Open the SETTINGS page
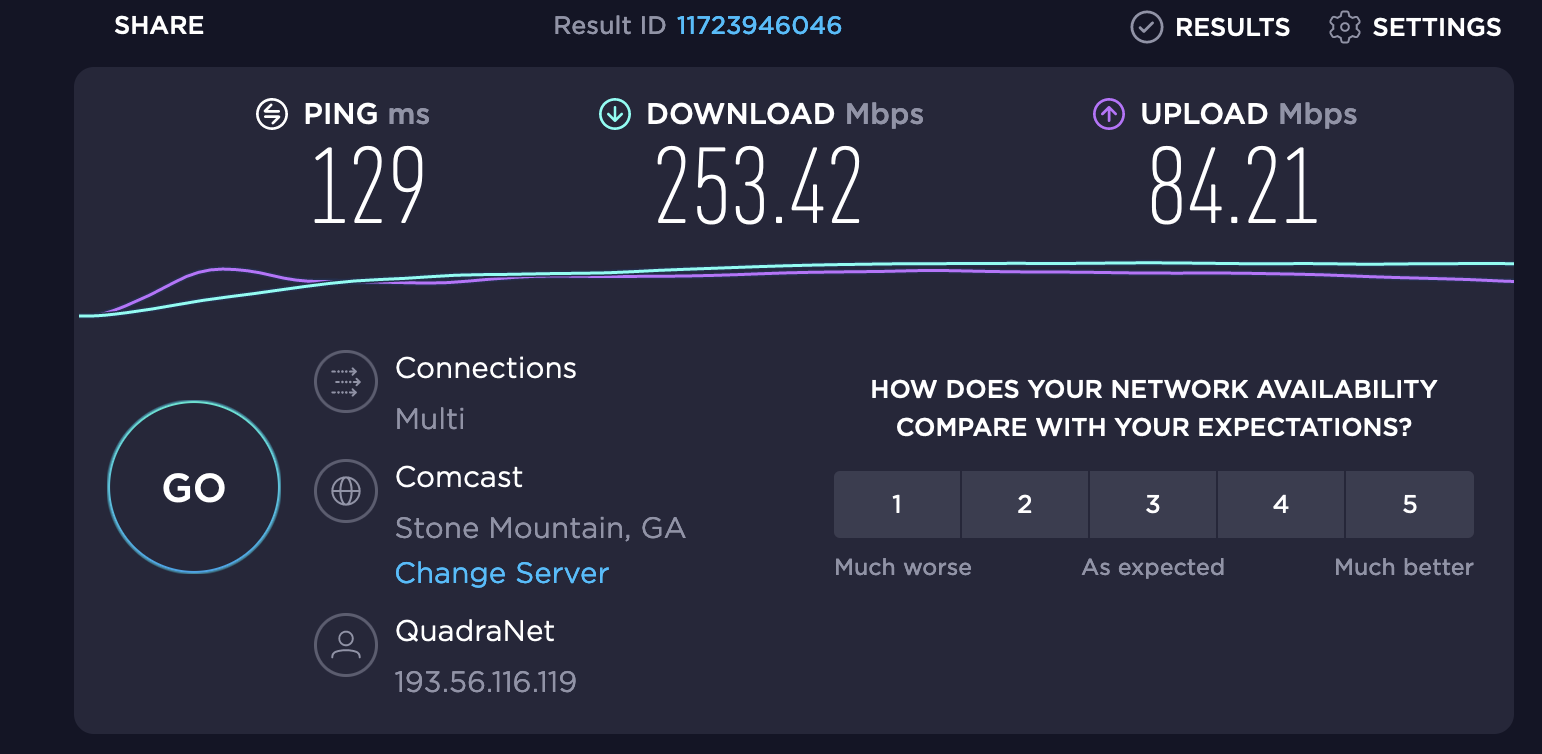The width and height of the screenshot is (1542, 754). 1436,27
